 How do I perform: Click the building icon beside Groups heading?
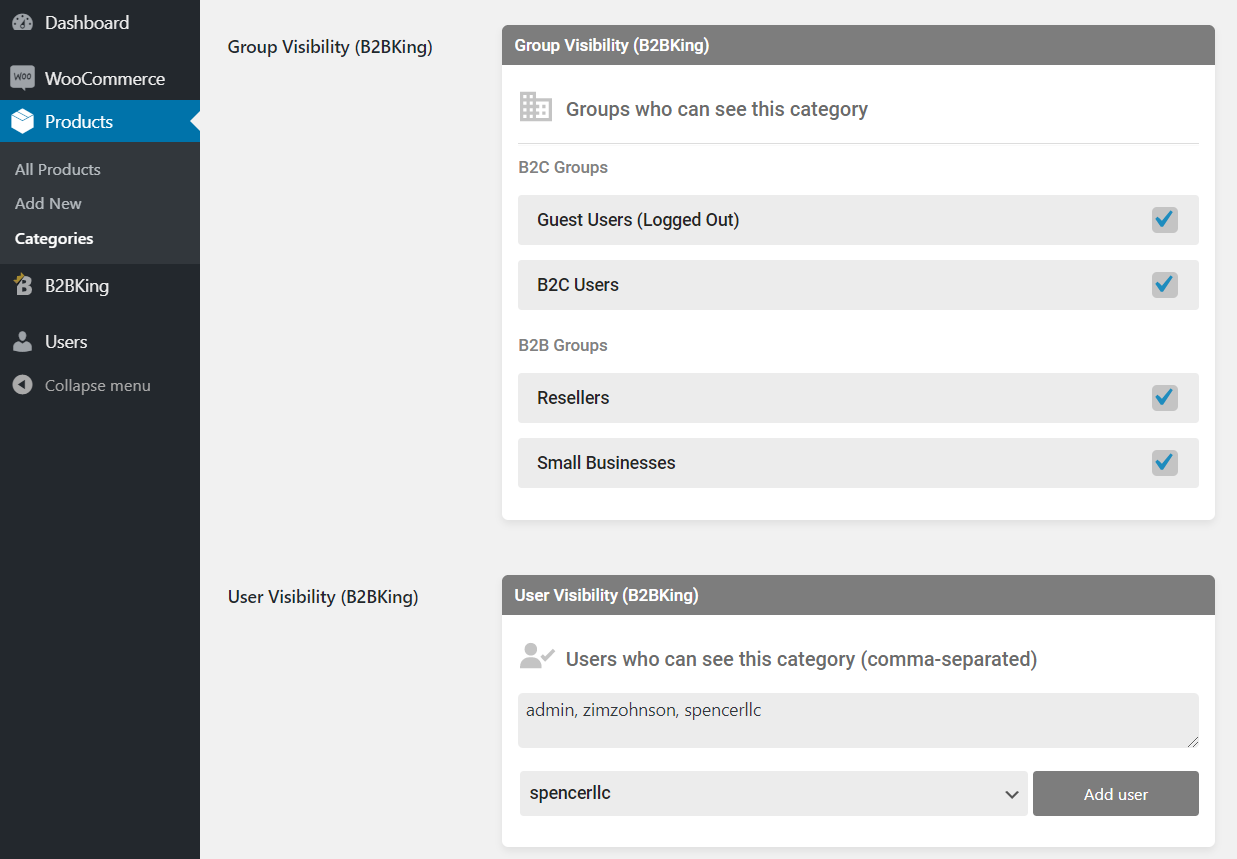point(536,107)
